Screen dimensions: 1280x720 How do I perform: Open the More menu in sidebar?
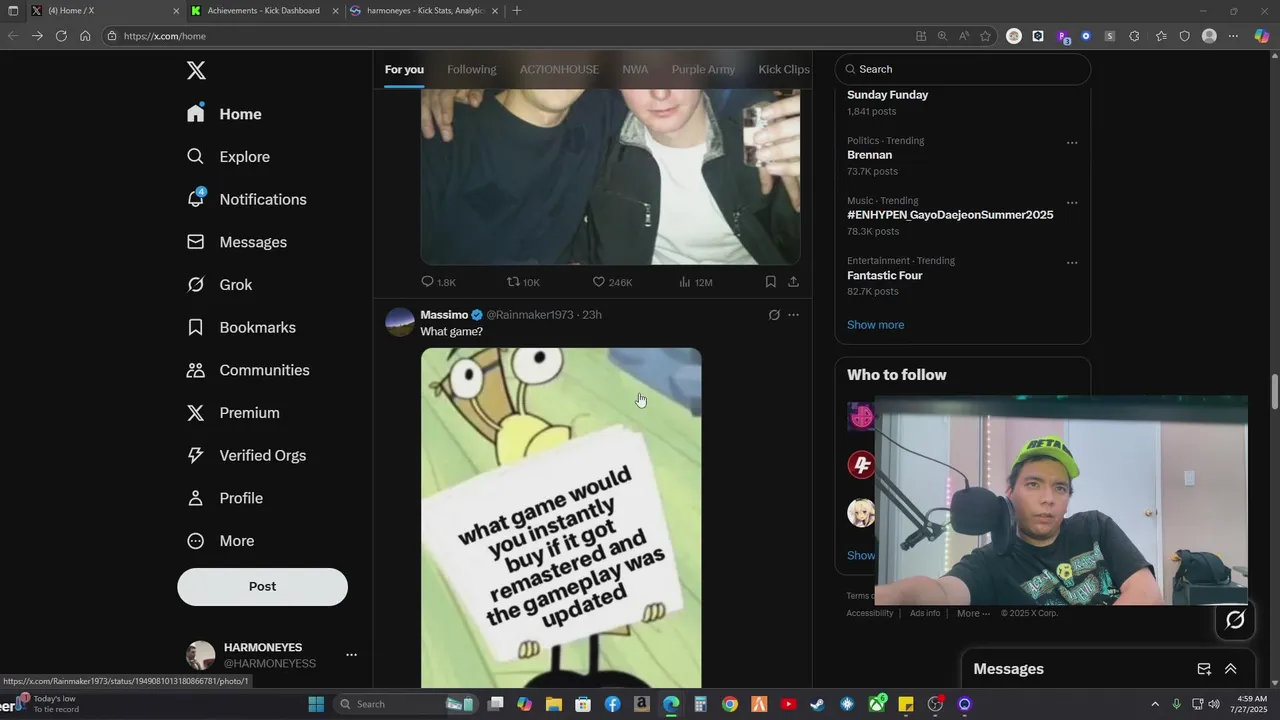click(221, 541)
